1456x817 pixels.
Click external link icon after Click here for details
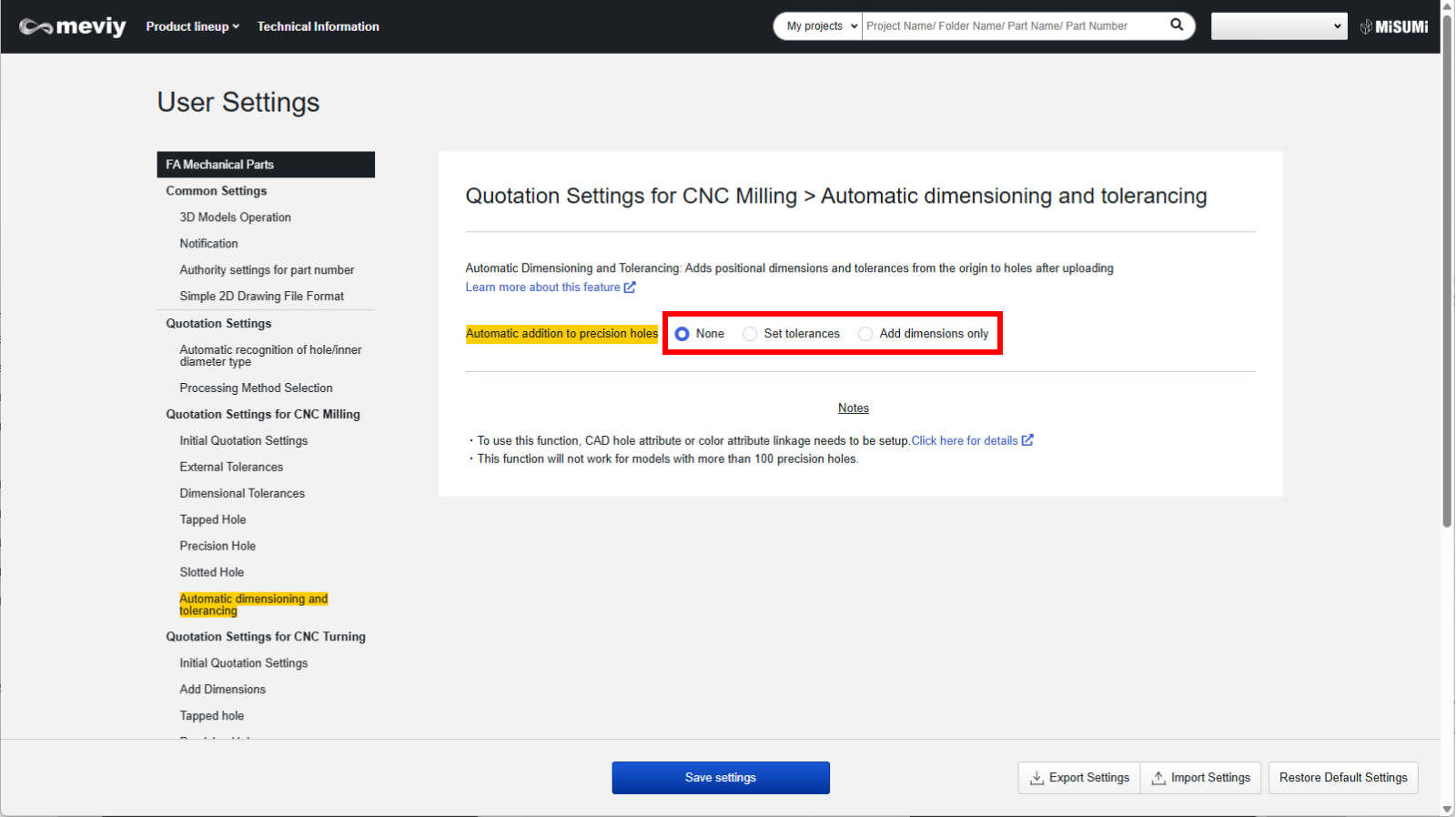(1027, 440)
